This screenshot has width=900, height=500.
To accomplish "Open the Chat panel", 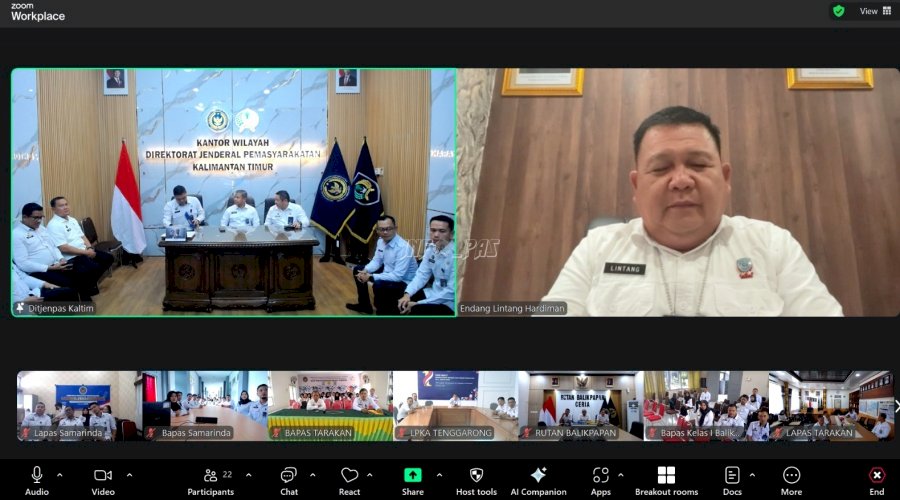I will coord(289,480).
